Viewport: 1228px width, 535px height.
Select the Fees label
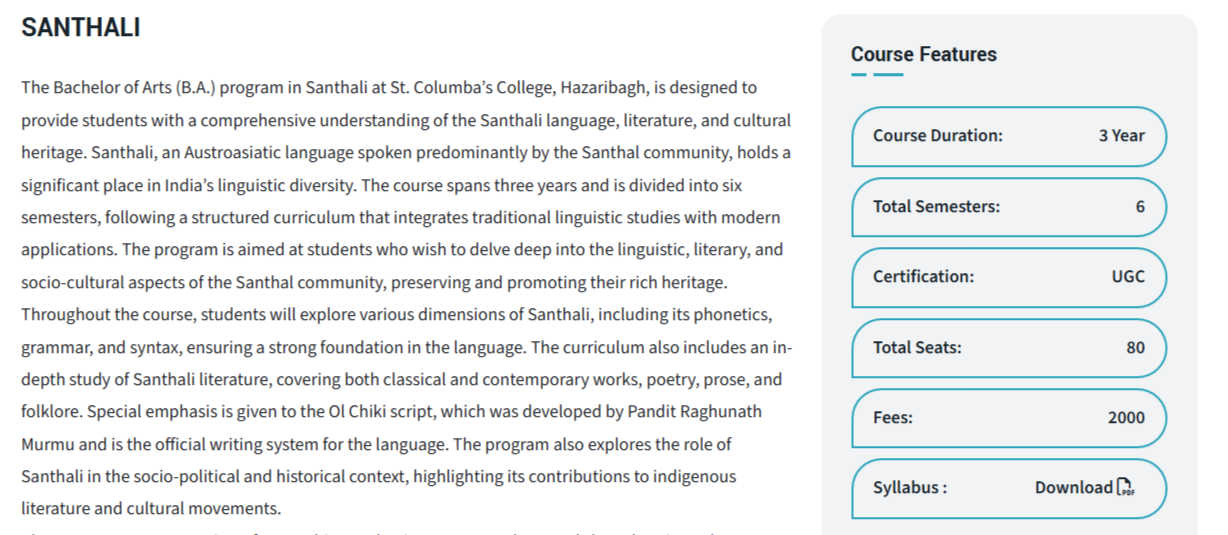tap(895, 418)
